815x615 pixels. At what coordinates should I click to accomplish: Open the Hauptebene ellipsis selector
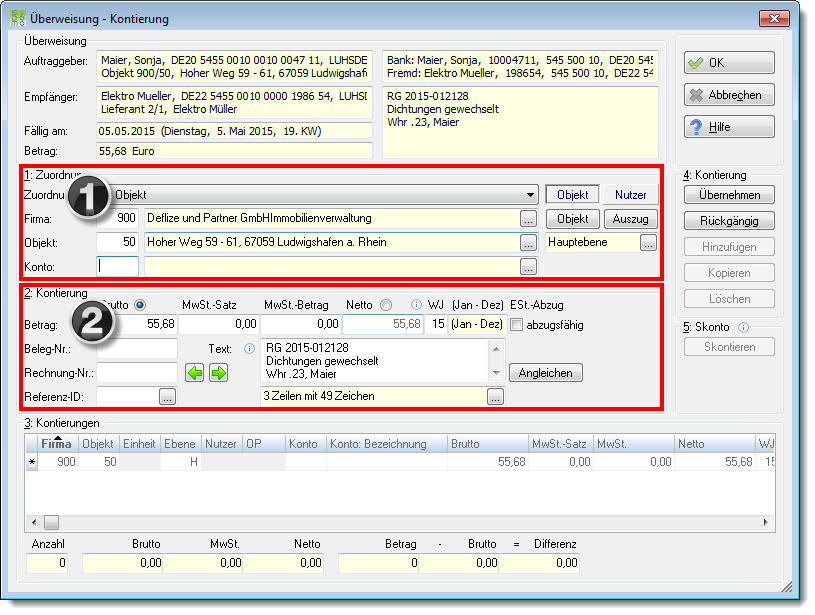[648, 243]
